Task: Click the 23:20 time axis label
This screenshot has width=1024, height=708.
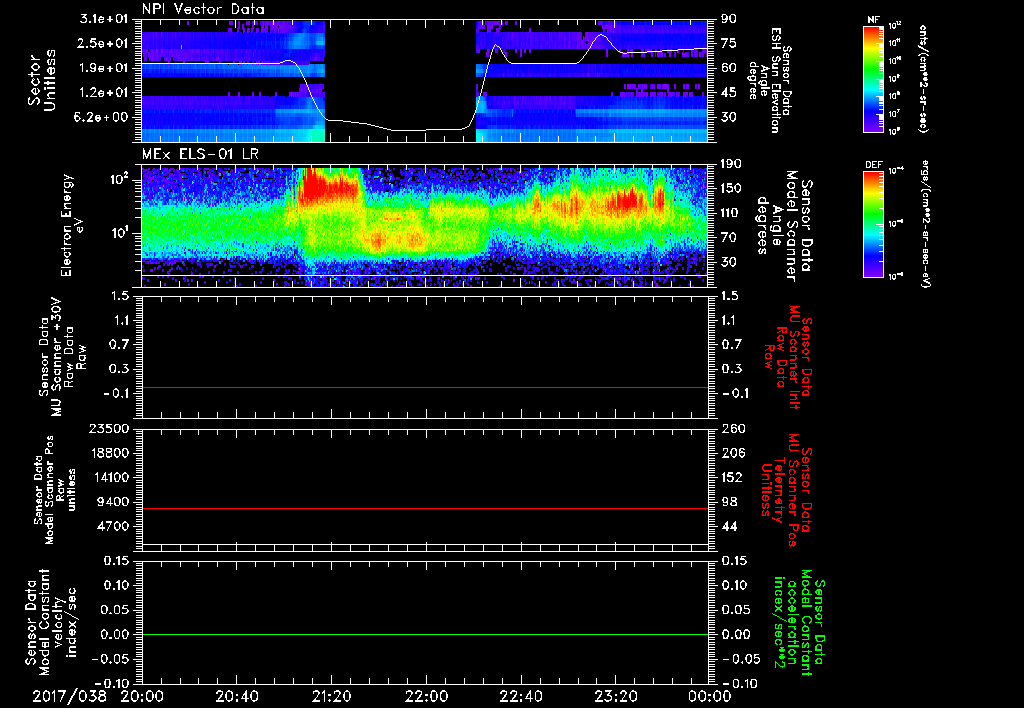Action: [x=615, y=696]
